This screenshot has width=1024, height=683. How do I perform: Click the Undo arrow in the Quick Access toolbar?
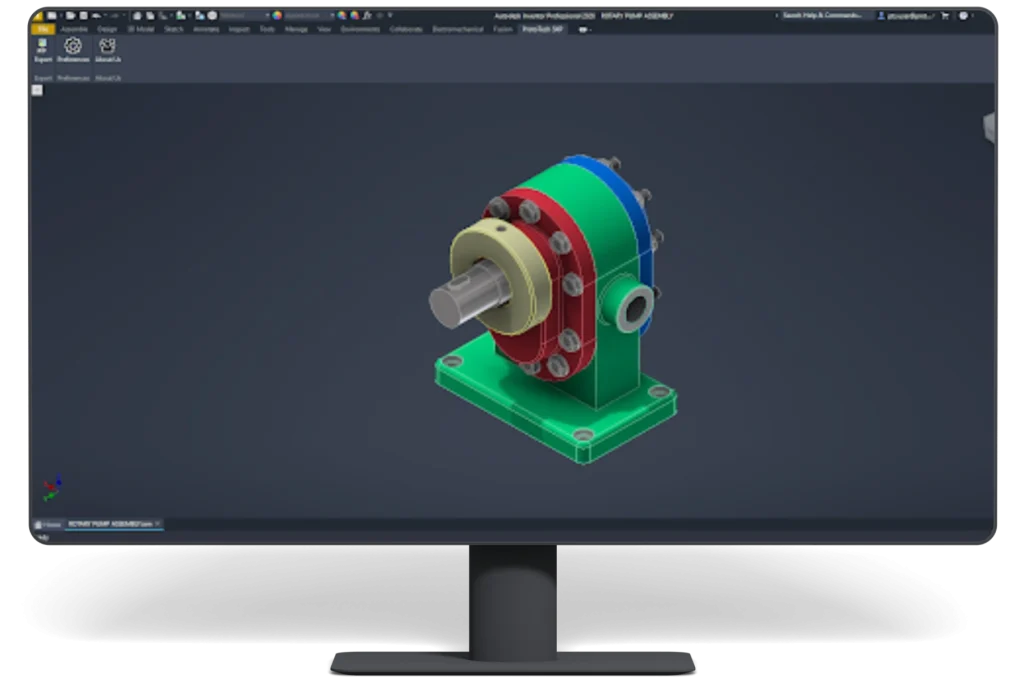coord(99,15)
